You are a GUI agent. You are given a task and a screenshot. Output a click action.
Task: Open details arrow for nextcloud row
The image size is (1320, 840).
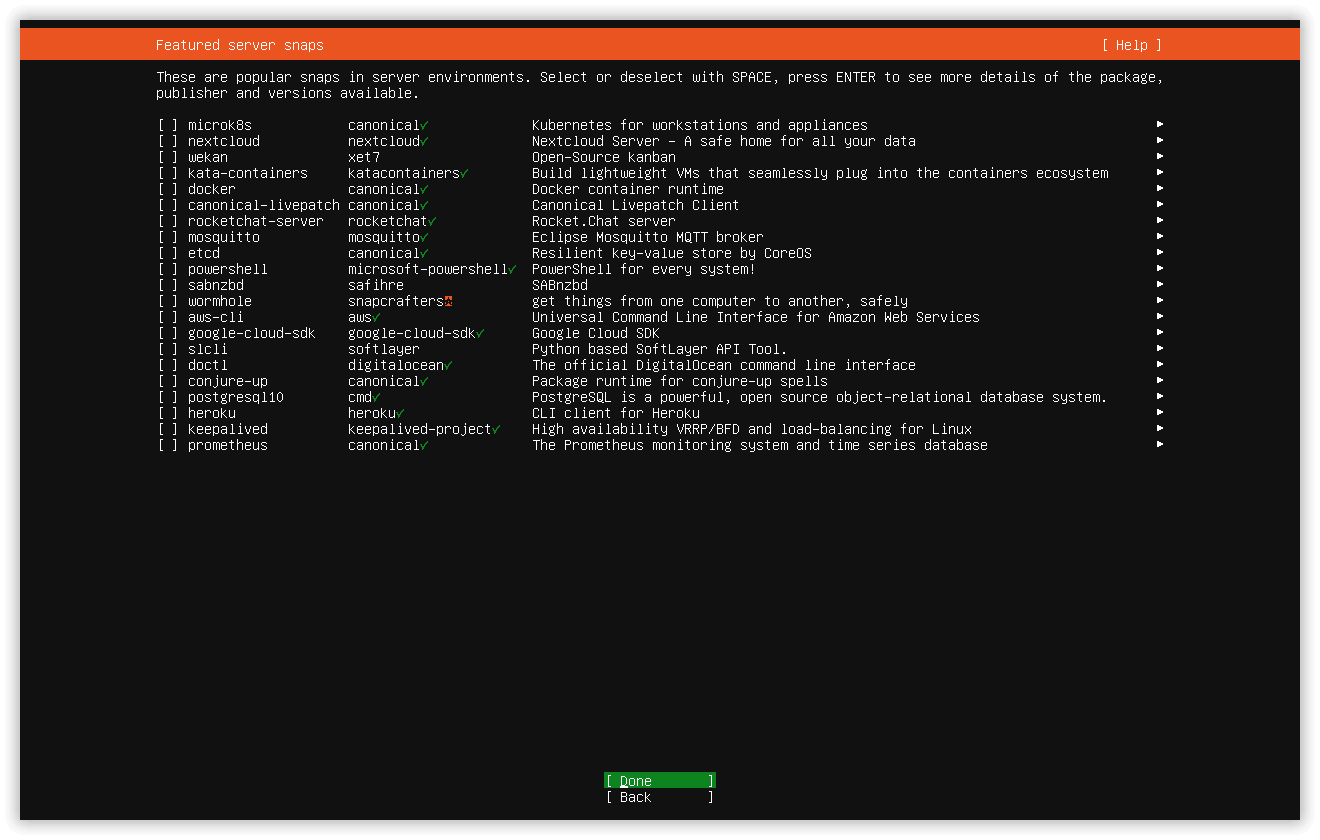click(x=1160, y=140)
